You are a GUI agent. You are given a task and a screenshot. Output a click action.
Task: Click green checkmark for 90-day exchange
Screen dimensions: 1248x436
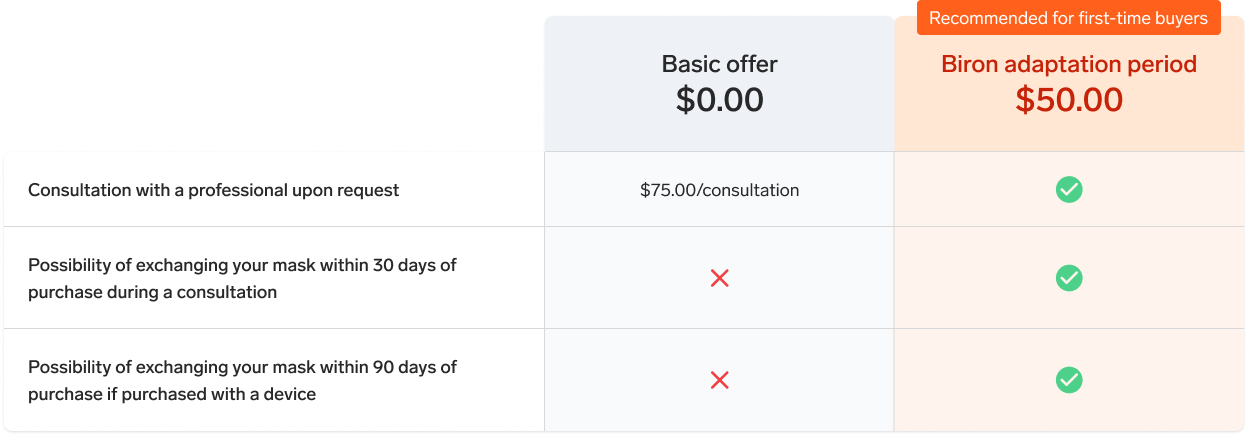[x=1069, y=380]
